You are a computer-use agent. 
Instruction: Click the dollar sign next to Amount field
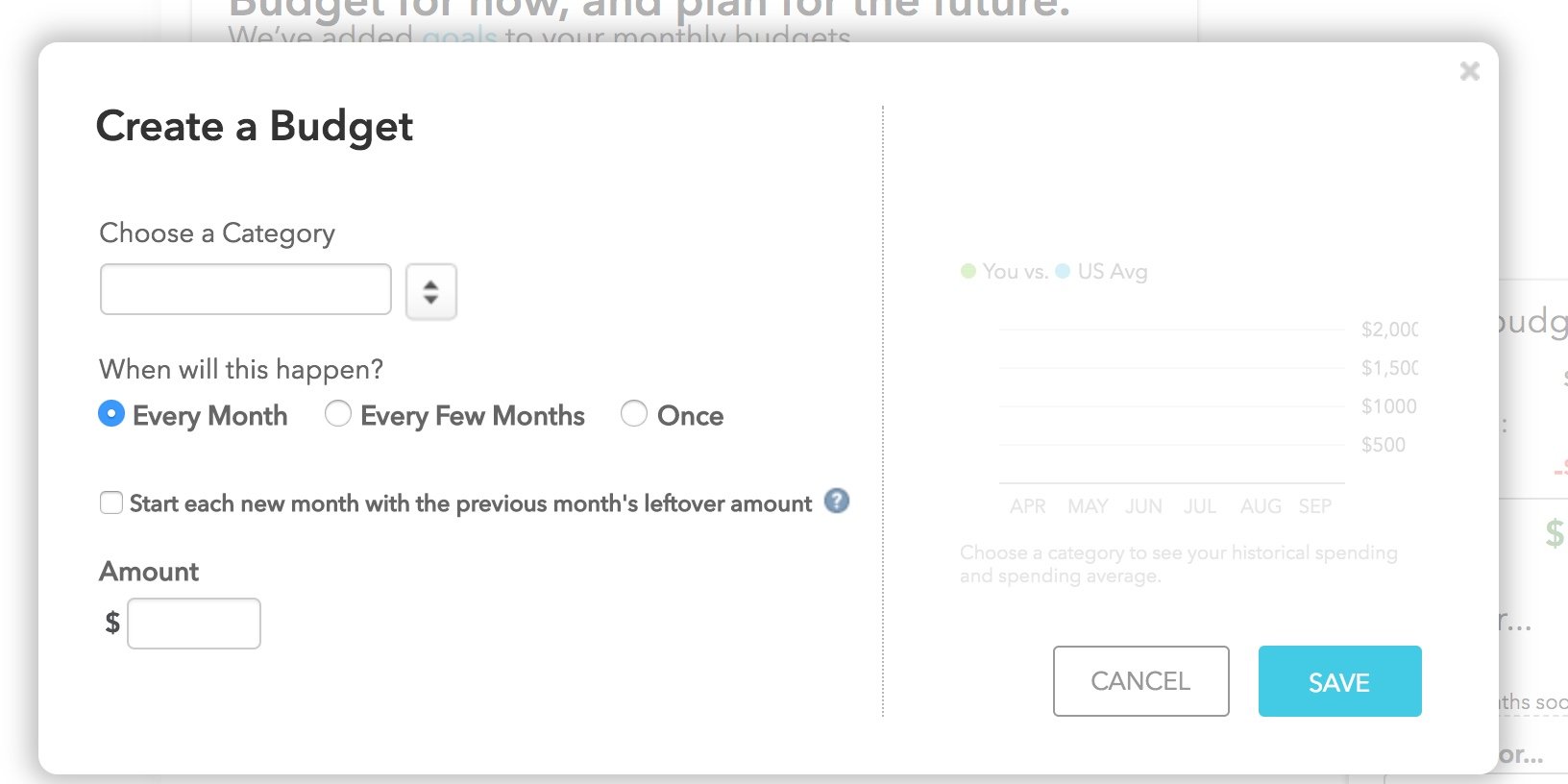tap(110, 623)
